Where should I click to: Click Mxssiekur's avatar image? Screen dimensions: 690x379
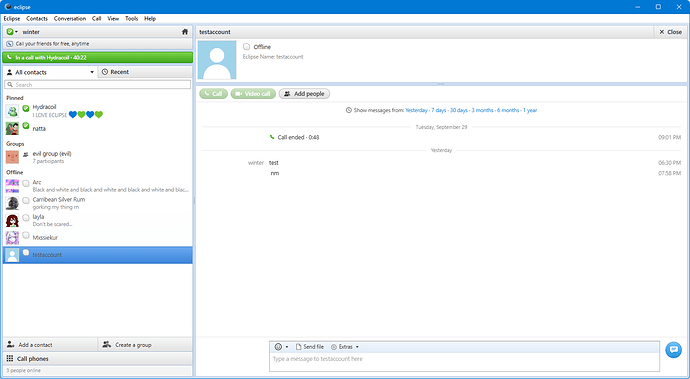[12, 237]
